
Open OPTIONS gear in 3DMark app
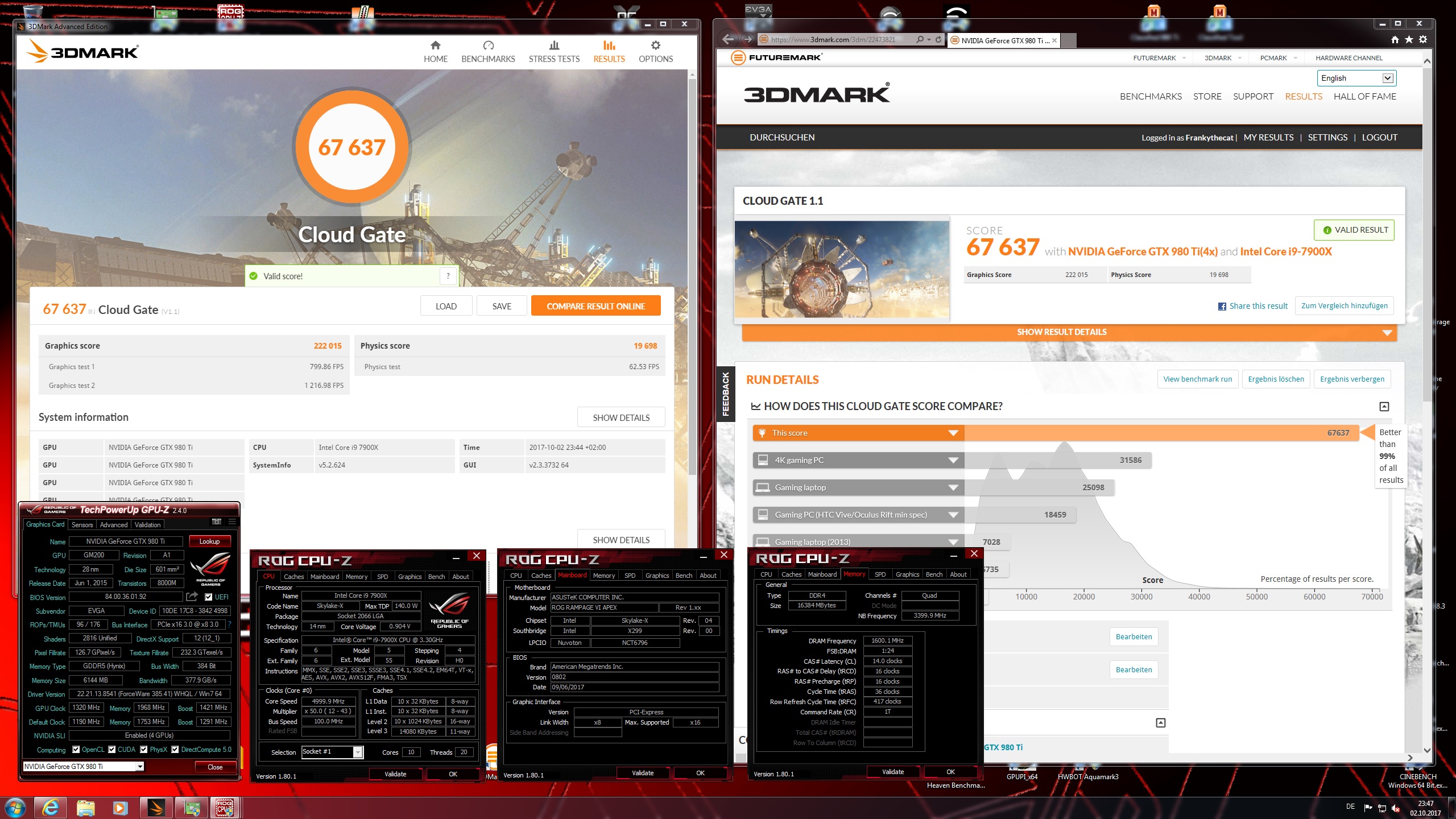click(x=655, y=52)
